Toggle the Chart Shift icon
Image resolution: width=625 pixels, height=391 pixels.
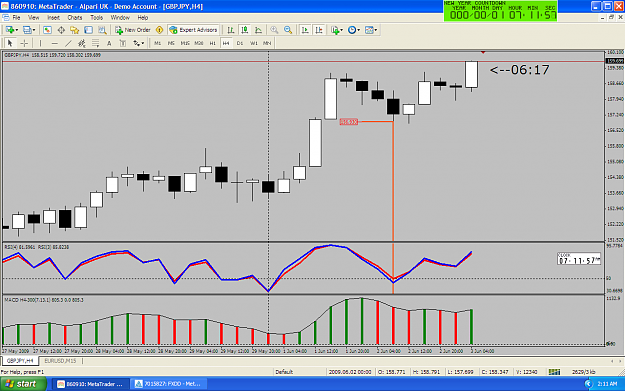point(319,30)
